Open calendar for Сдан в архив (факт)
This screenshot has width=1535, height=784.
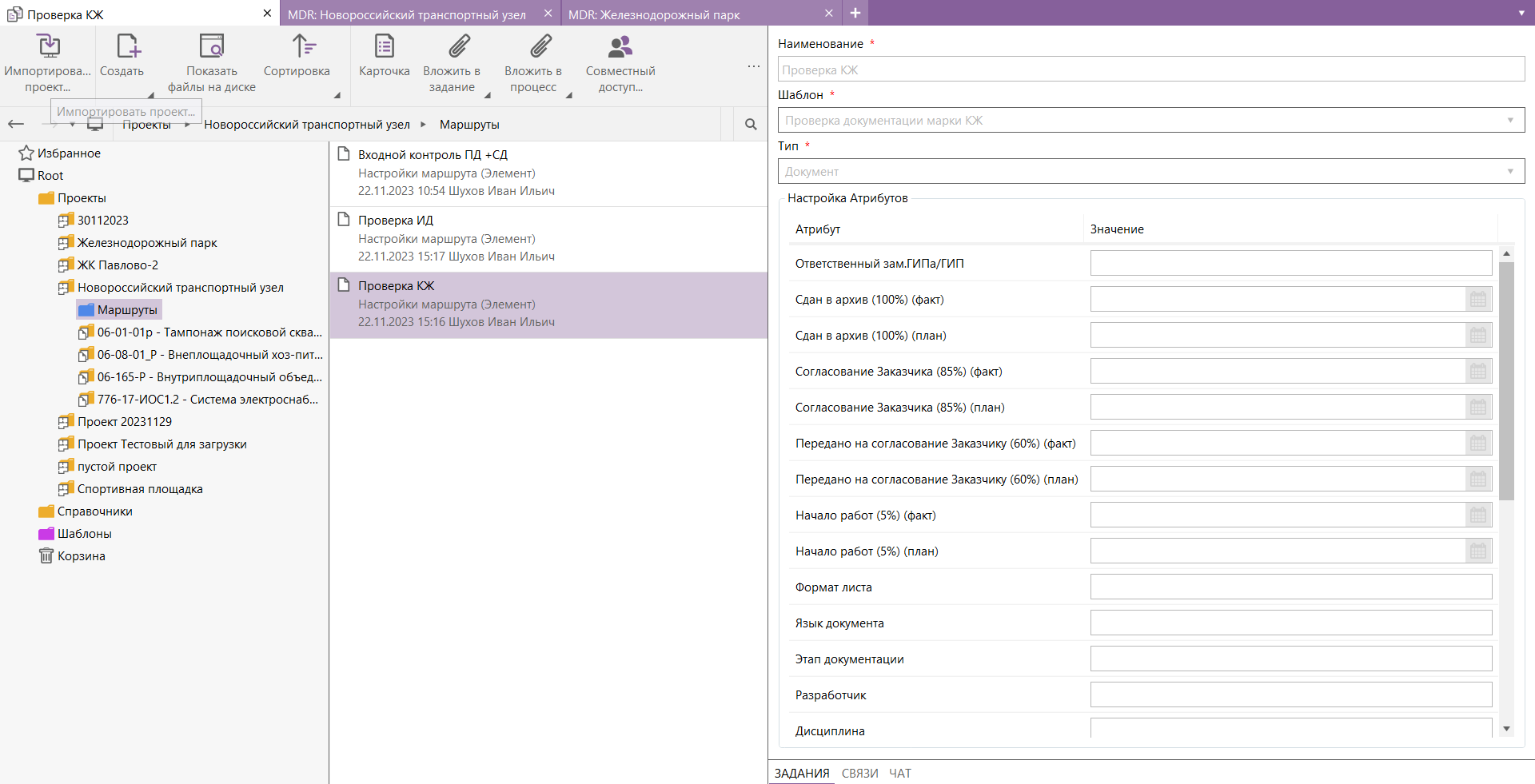point(1478,300)
